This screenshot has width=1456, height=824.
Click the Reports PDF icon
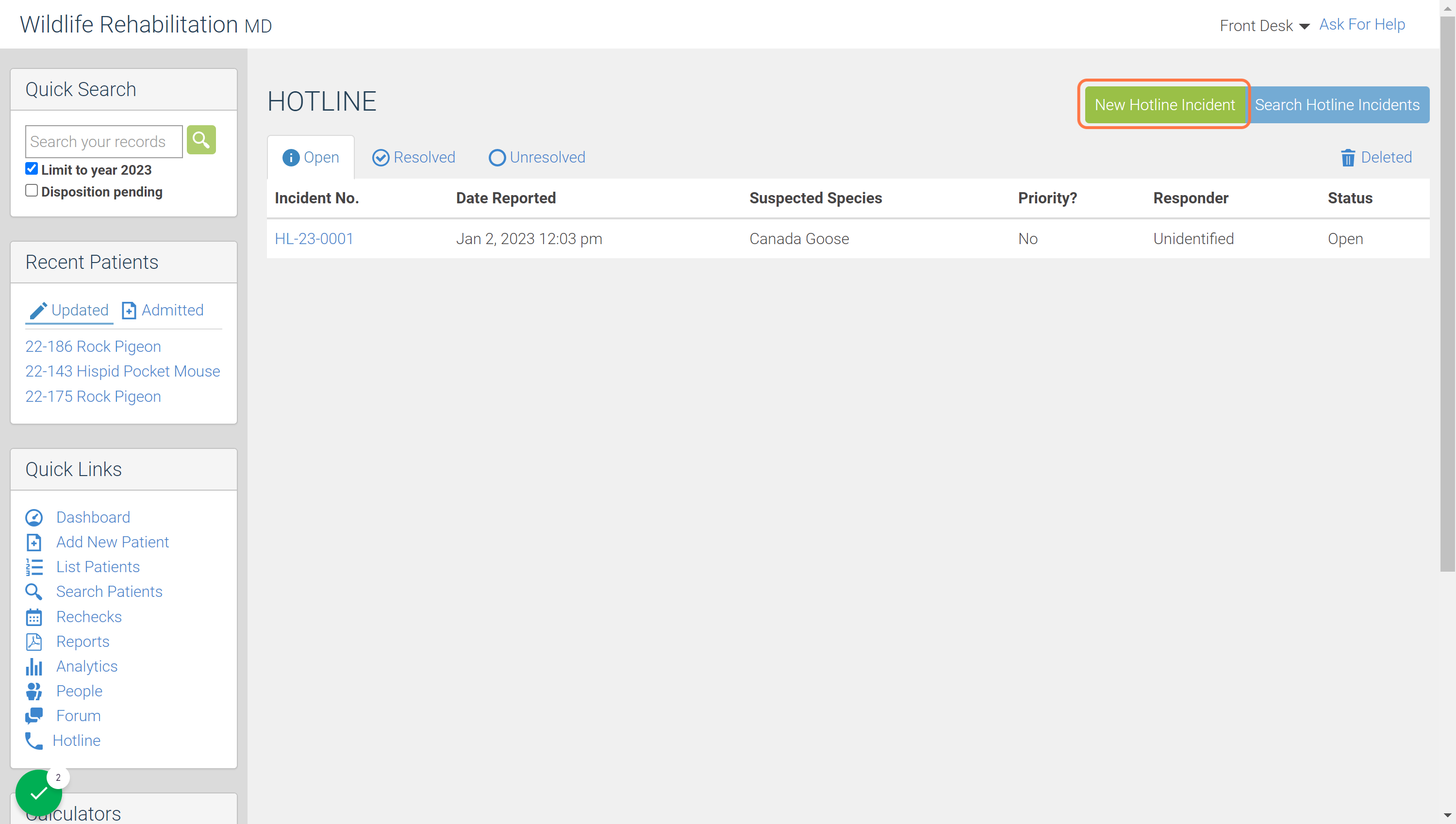pyautogui.click(x=34, y=642)
